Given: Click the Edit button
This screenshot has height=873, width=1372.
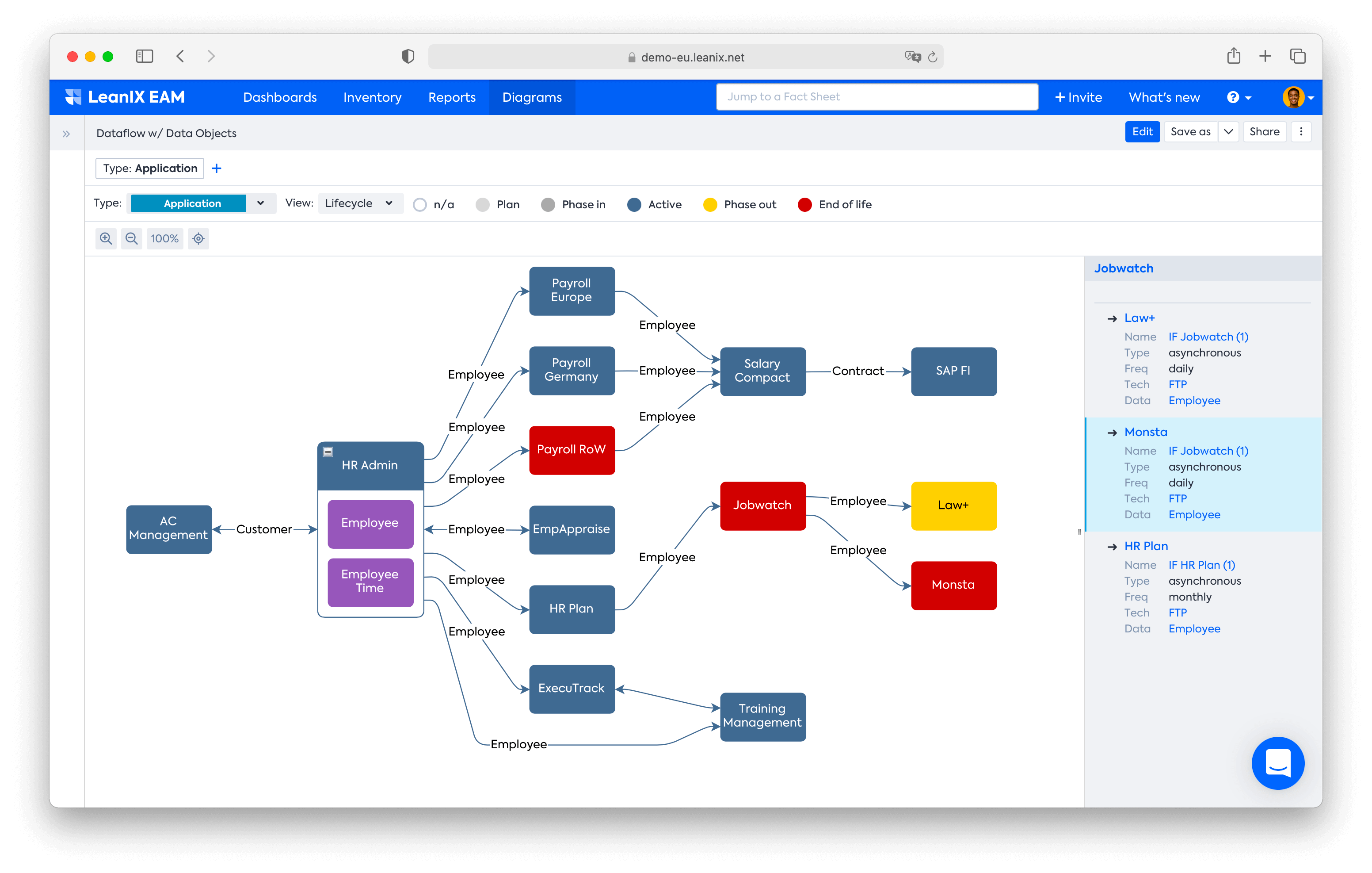Looking at the screenshot, I should pyautogui.click(x=1143, y=131).
